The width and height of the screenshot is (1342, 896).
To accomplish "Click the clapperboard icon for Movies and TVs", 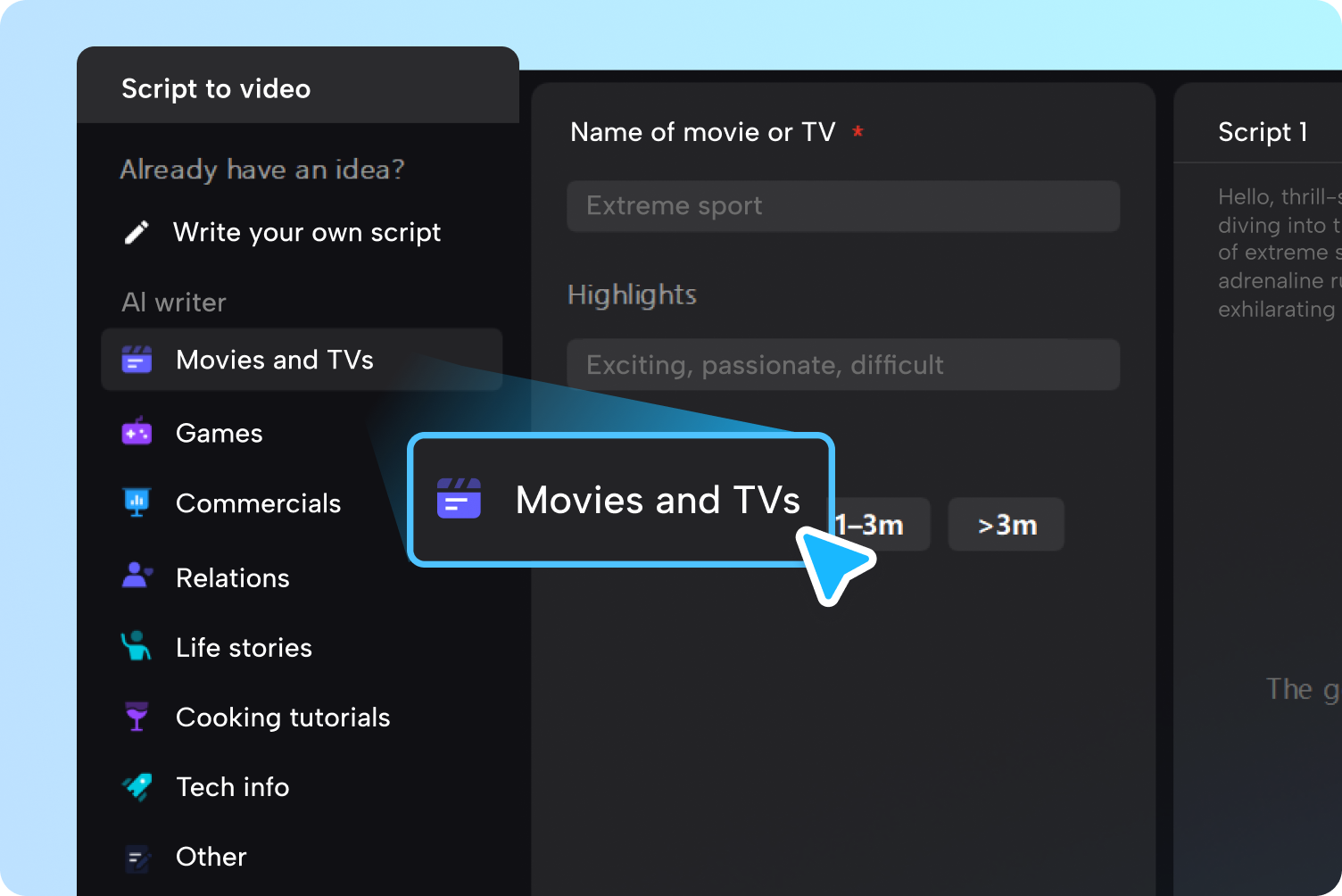I will point(137,360).
